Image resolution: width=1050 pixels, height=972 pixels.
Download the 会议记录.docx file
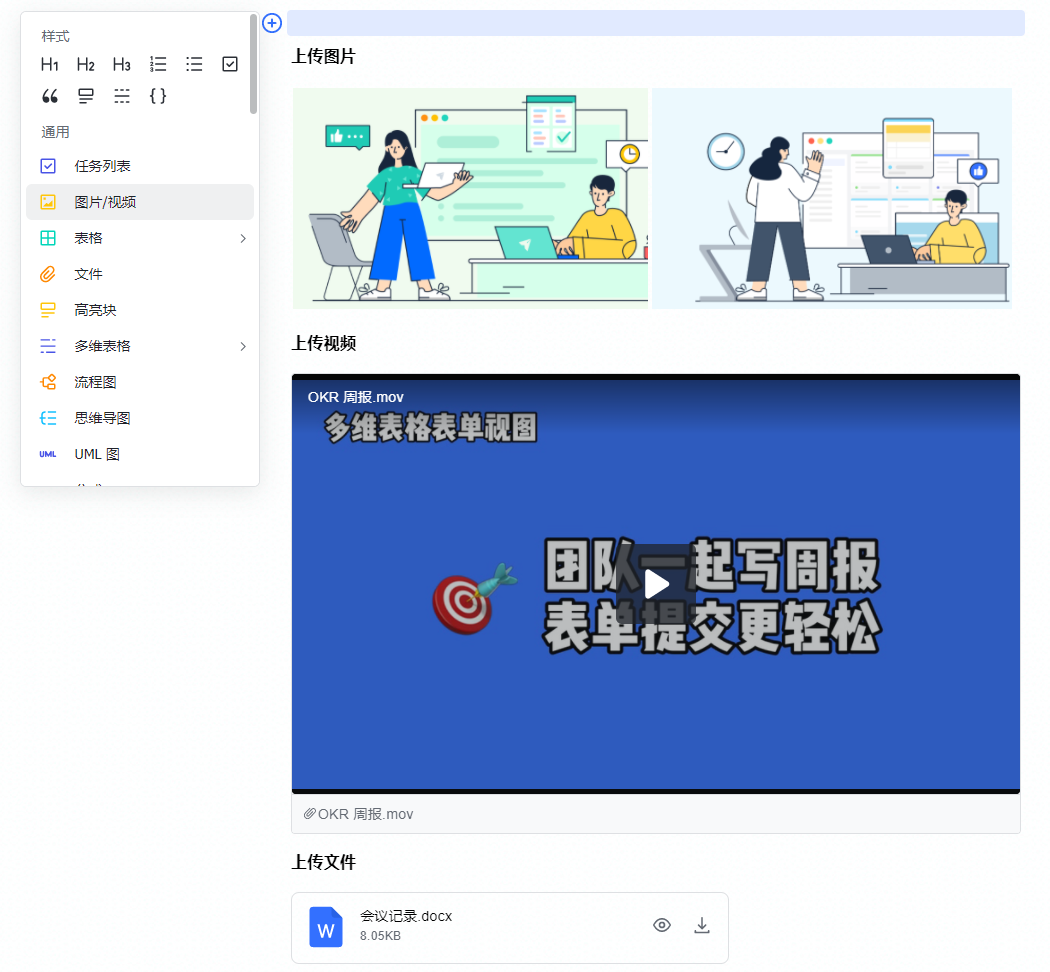click(x=702, y=925)
